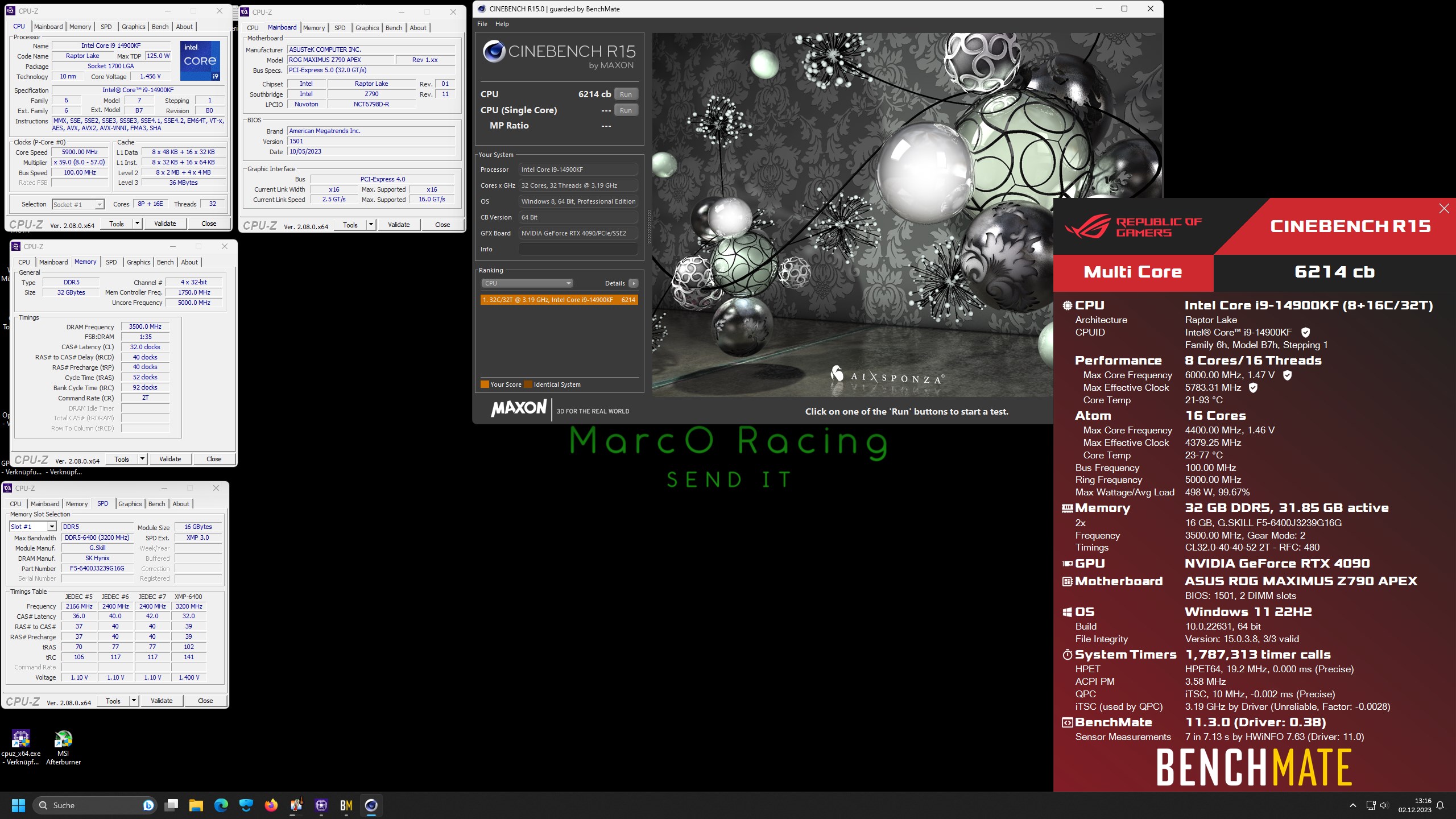Run the Cinebench CPU multi-core test
Viewport: 1456px width, 819px height.
(626, 94)
